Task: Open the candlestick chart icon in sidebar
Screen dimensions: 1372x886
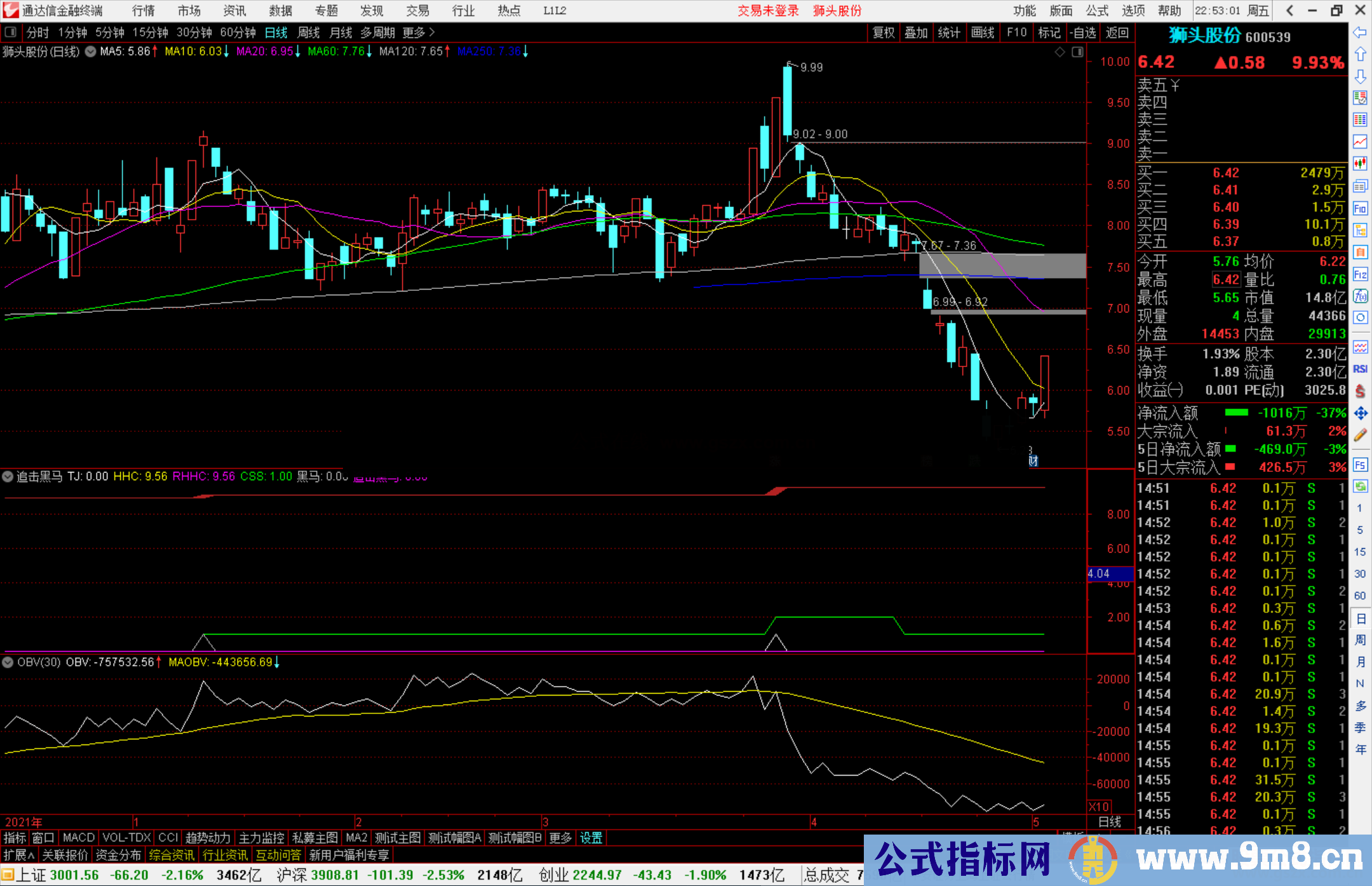Action: pos(1360,163)
